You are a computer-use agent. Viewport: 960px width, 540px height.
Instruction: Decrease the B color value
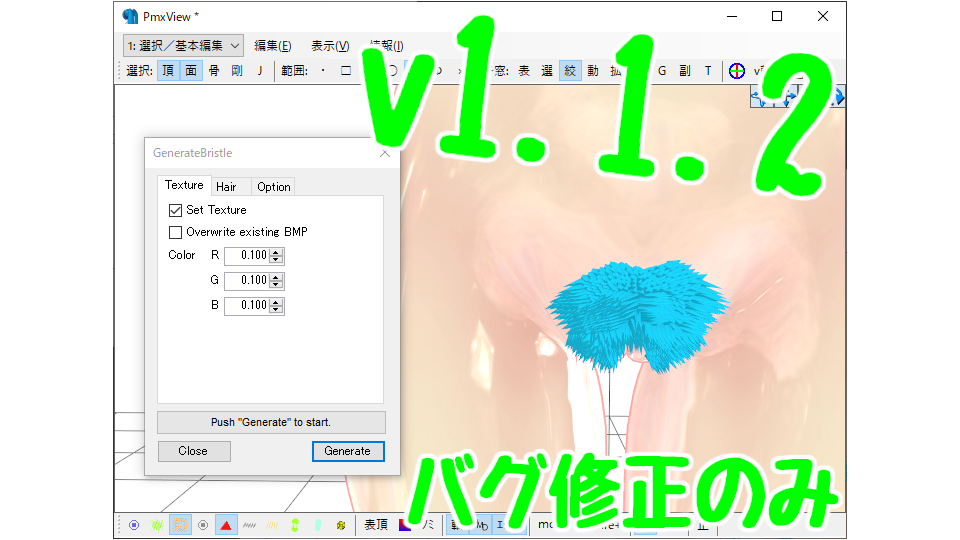click(x=276, y=310)
